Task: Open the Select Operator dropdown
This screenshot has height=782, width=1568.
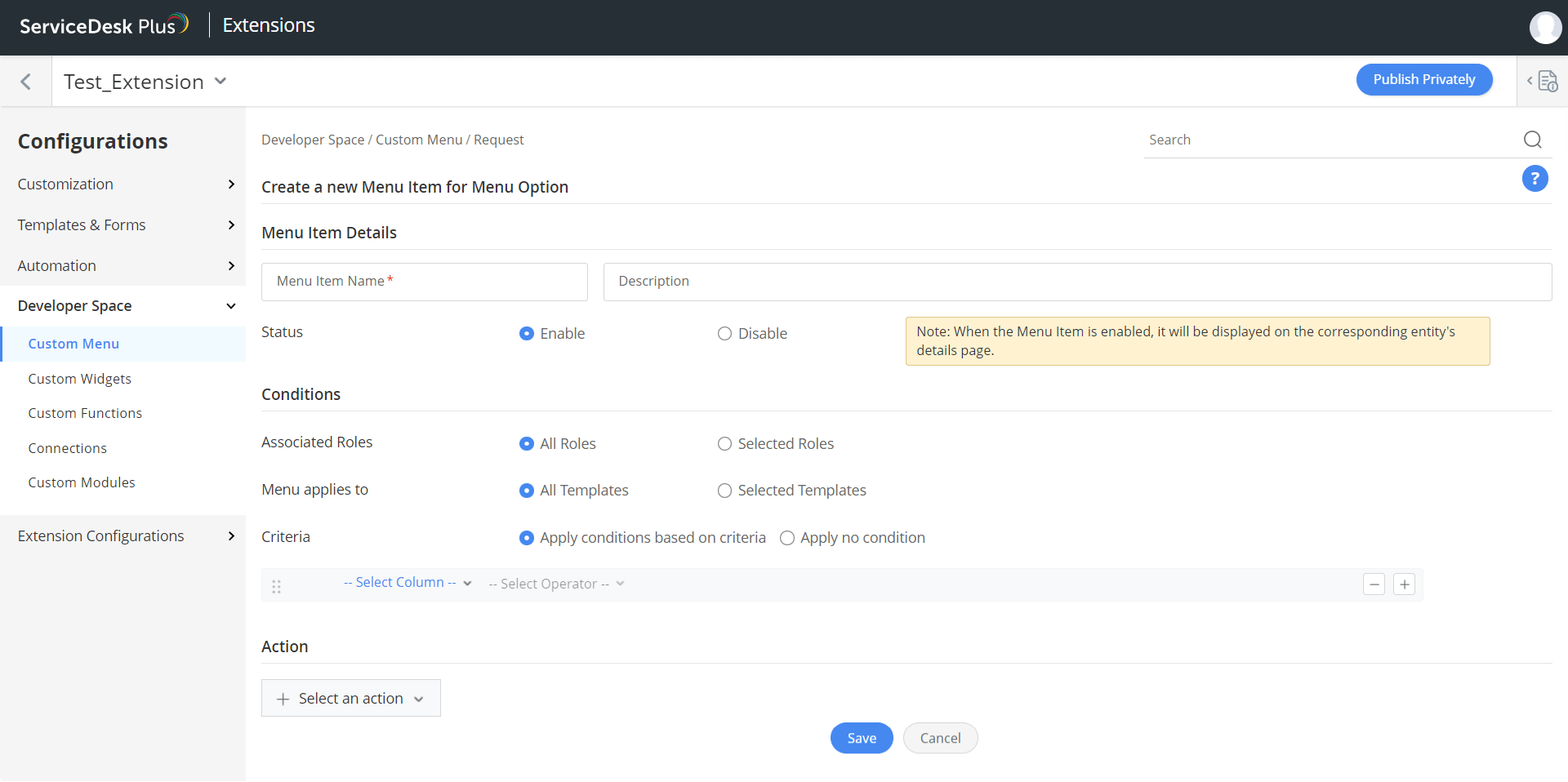Action: tap(554, 584)
